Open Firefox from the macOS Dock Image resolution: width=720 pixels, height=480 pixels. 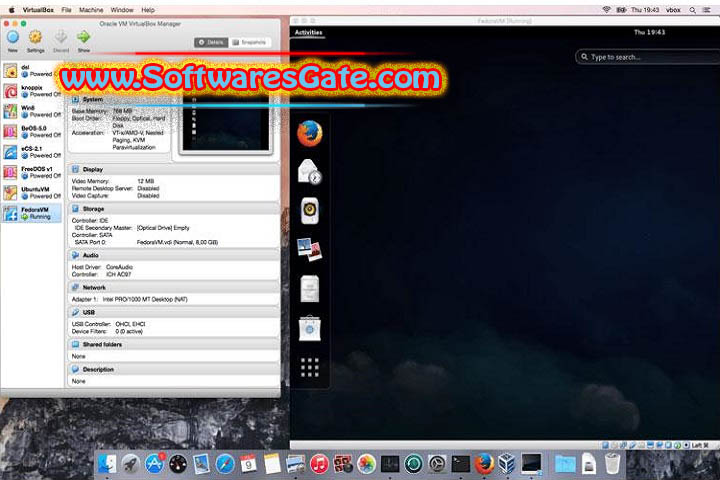coord(484,464)
